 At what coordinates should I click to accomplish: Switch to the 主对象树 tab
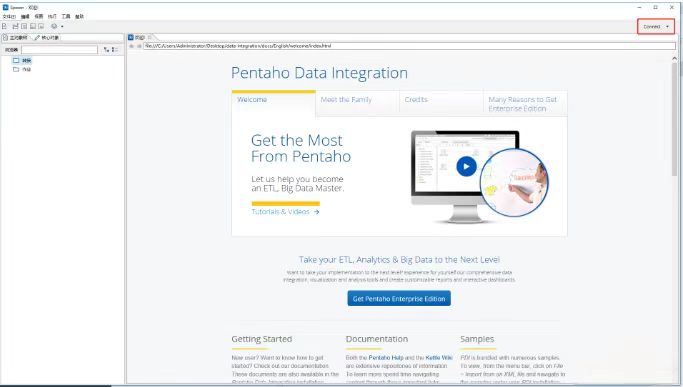pyautogui.click(x=15, y=38)
